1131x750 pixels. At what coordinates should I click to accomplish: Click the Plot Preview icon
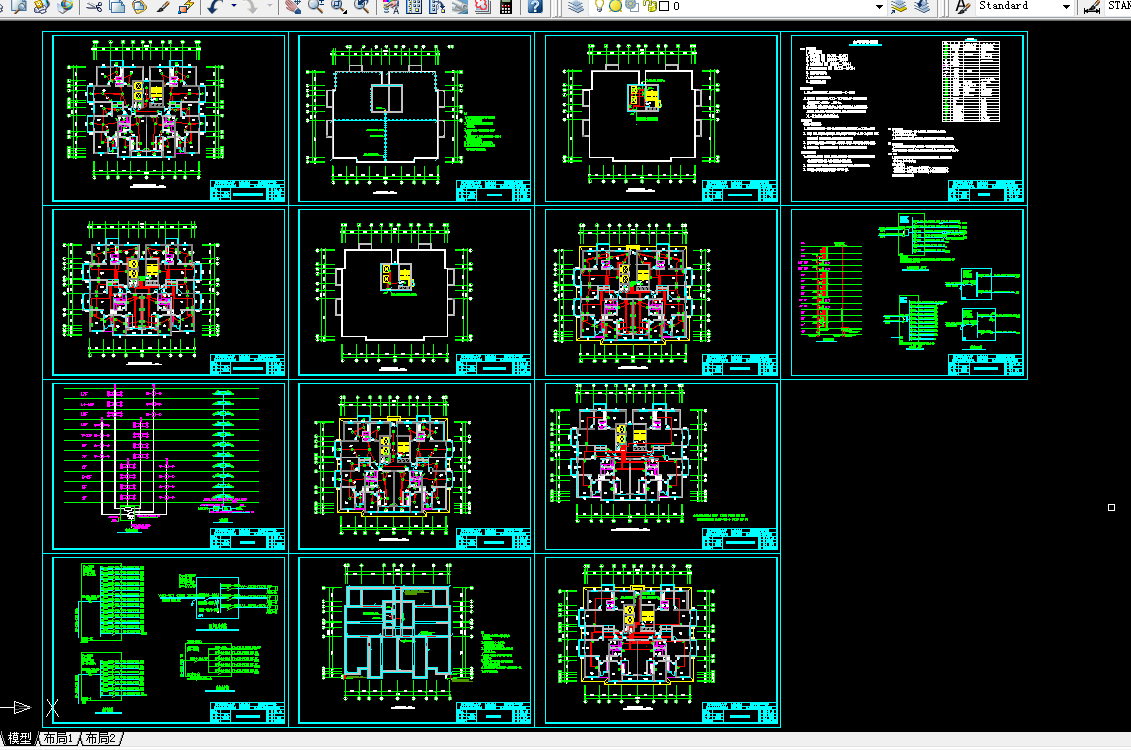click(x=19, y=6)
